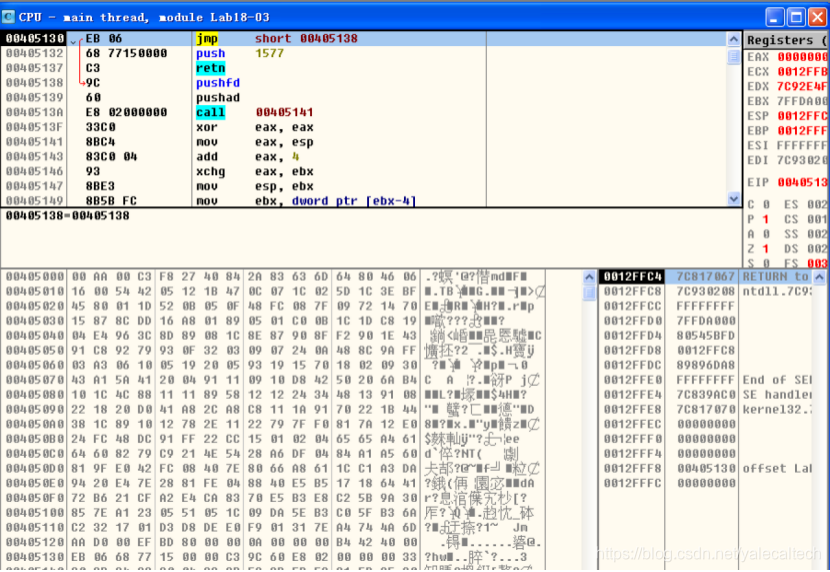The width and height of the screenshot is (830, 572).
Task: Select dump address 00405120
Action: click(35, 542)
